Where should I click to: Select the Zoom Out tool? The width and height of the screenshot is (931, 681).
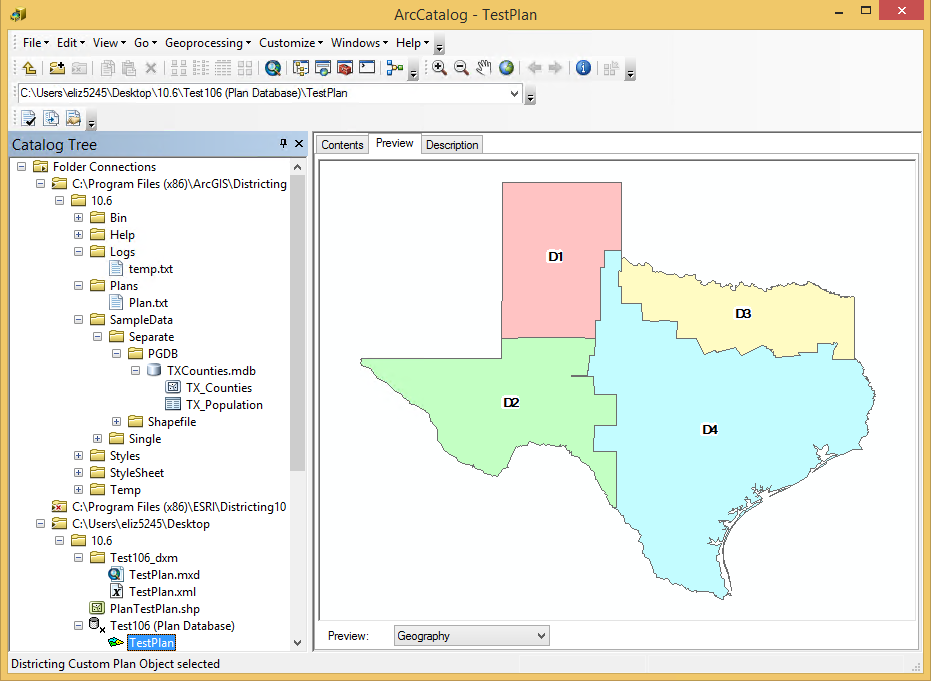coord(461,68)
